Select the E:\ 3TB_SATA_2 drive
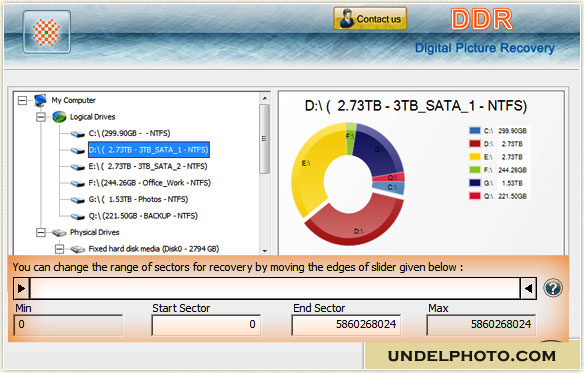The width and height of the screenshot is (584, 373). coord(148,166)
